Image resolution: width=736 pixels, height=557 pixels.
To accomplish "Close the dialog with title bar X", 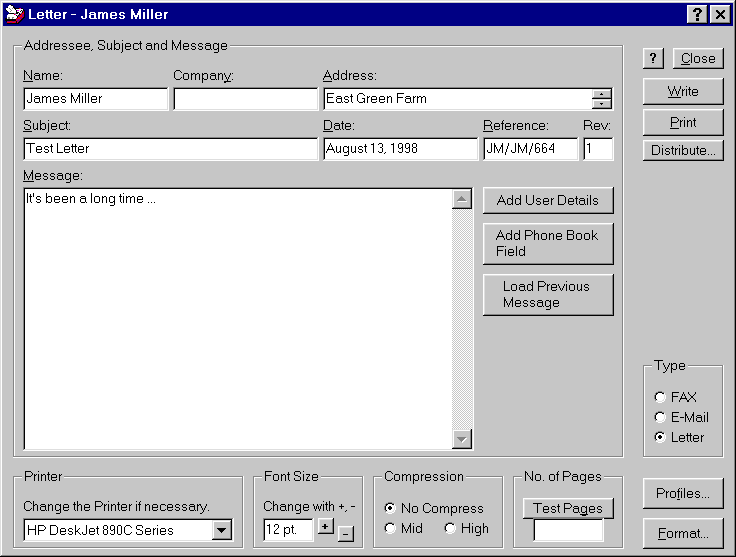I will [720, 15].
